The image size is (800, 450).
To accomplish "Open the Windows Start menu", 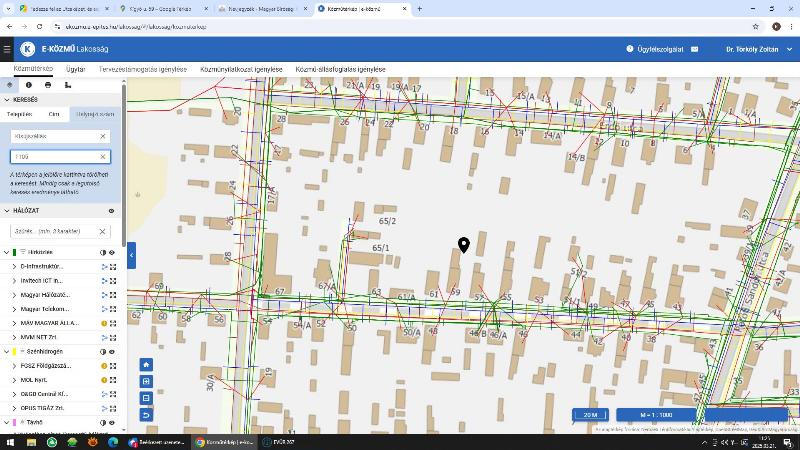I will (10, 442).
